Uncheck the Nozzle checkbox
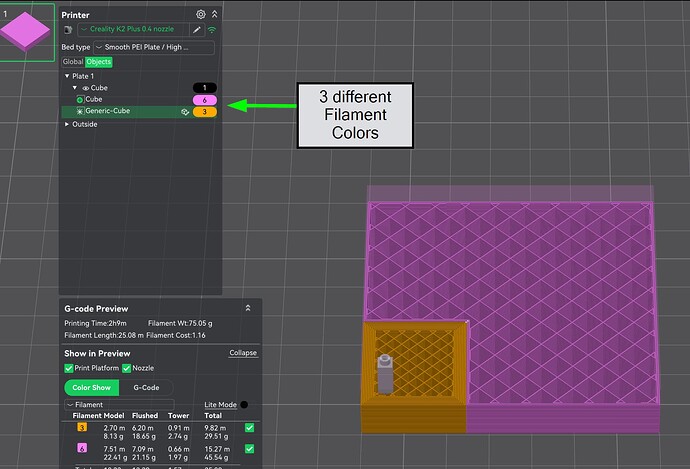690x469 pixels. [x=126, y=368]
